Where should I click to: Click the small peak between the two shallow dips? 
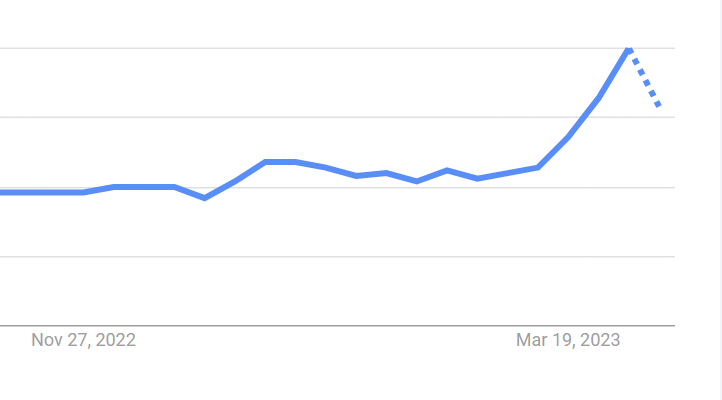pyautogui.click(x=447, y=170)
